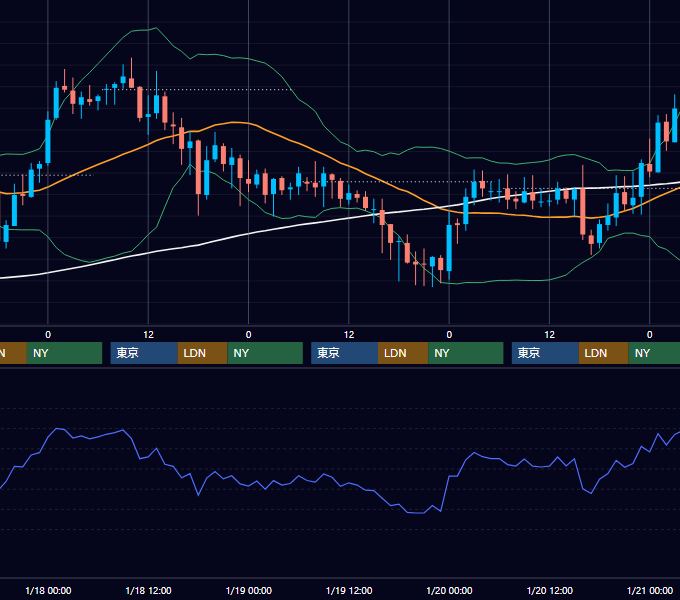Select the NY session bar spanning 1/21 00:00
Screen dimensions: 680x600
654,353
